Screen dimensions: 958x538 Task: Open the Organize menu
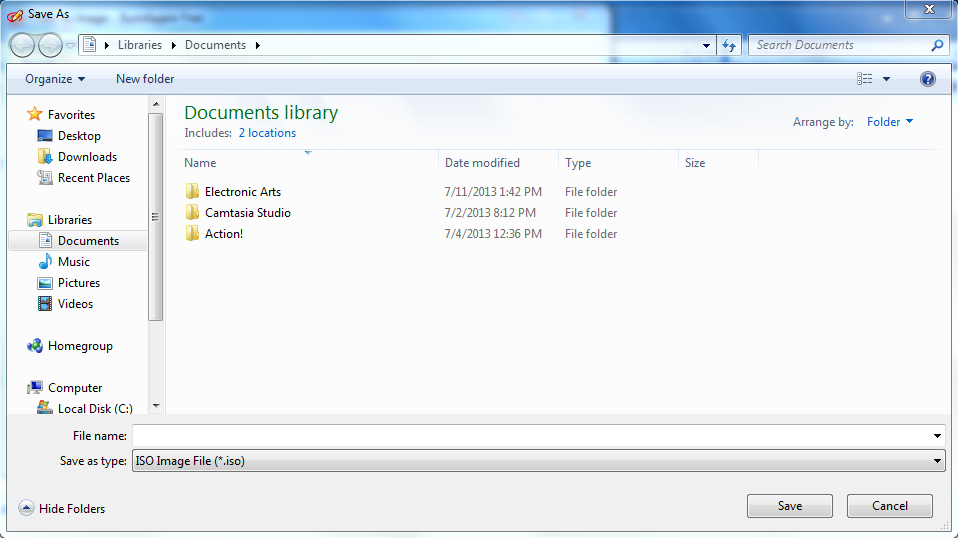click(55, 79)
